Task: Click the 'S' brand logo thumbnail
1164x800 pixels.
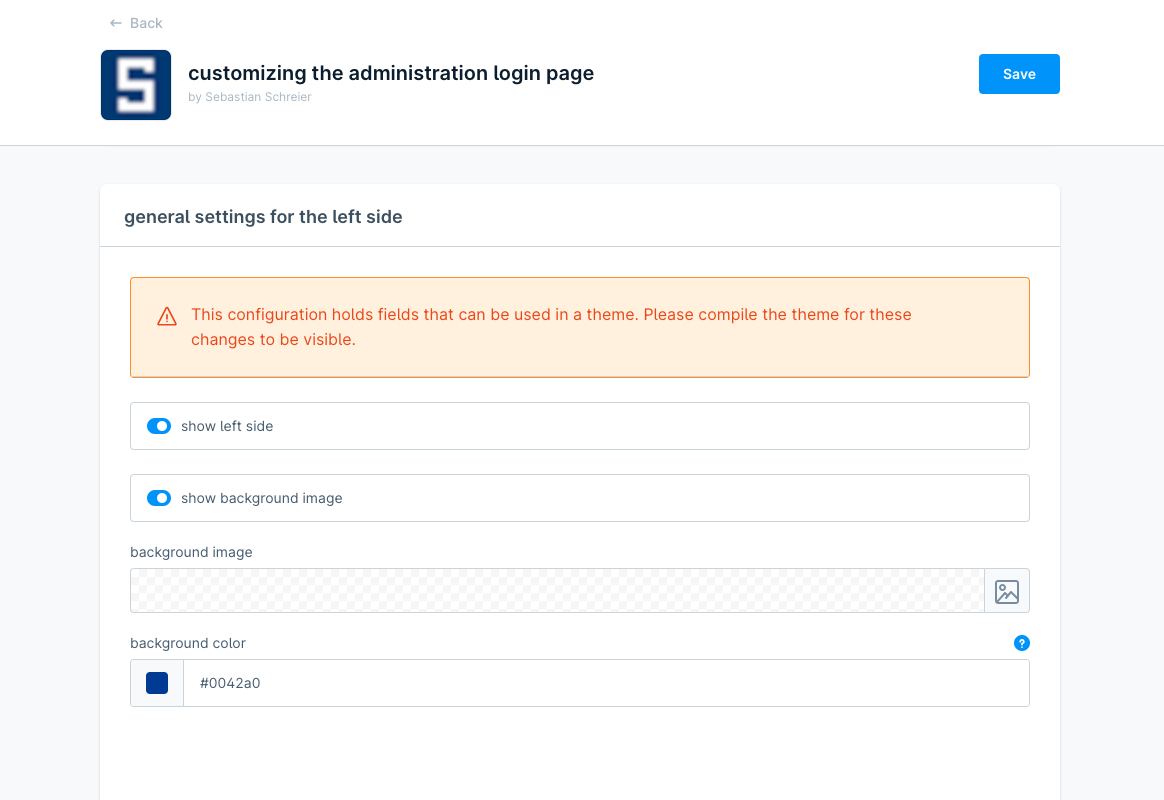Action: click(x=136, y=84)
